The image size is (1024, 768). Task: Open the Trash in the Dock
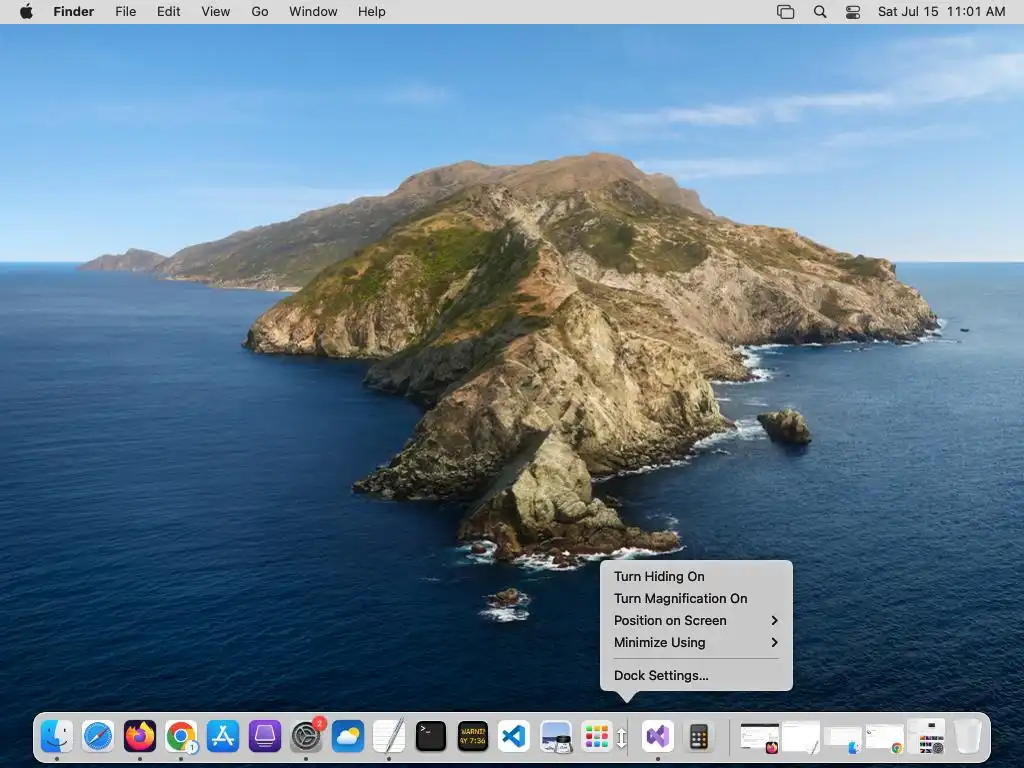967,737
